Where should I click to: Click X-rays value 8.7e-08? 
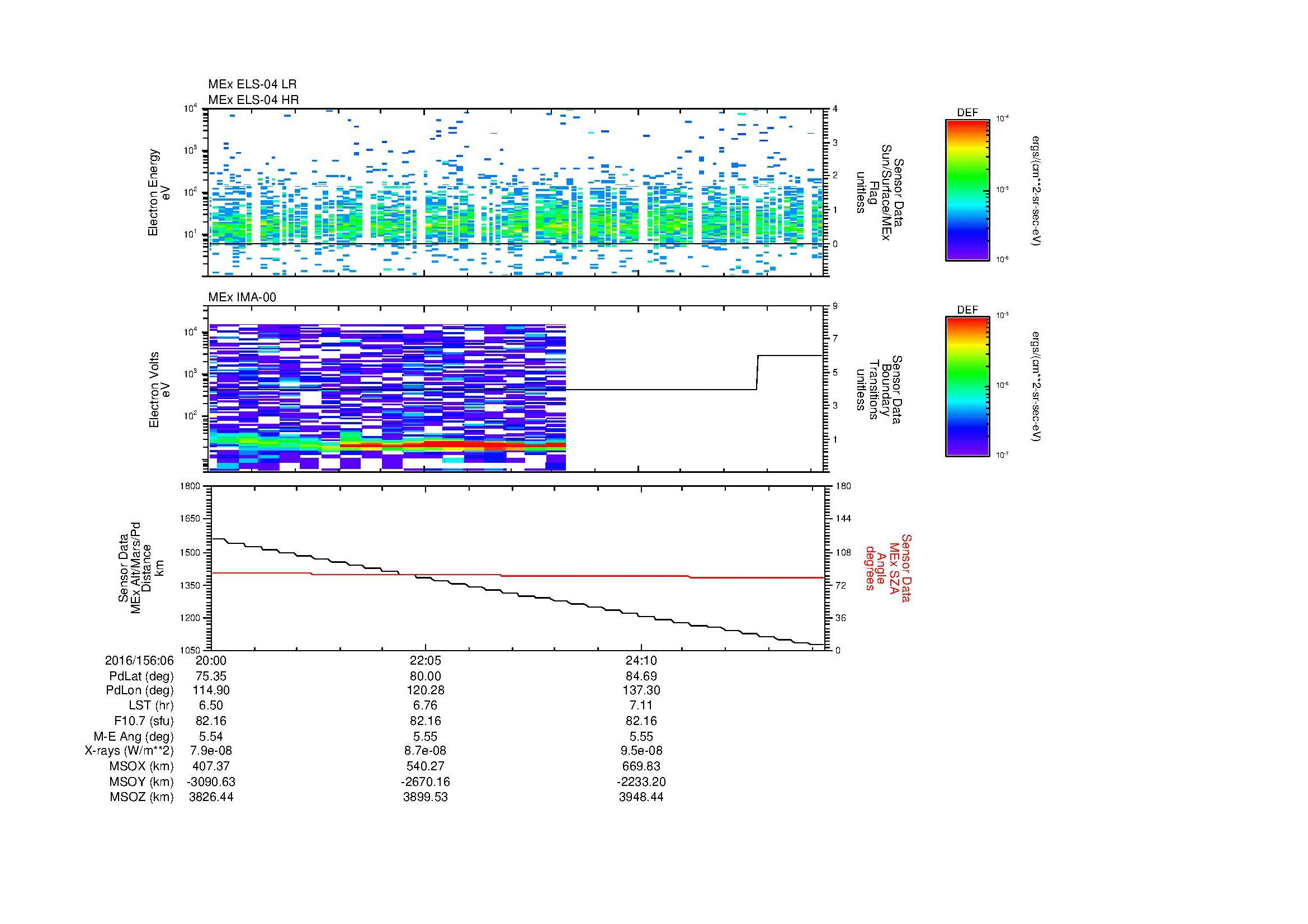click(426, 751)
